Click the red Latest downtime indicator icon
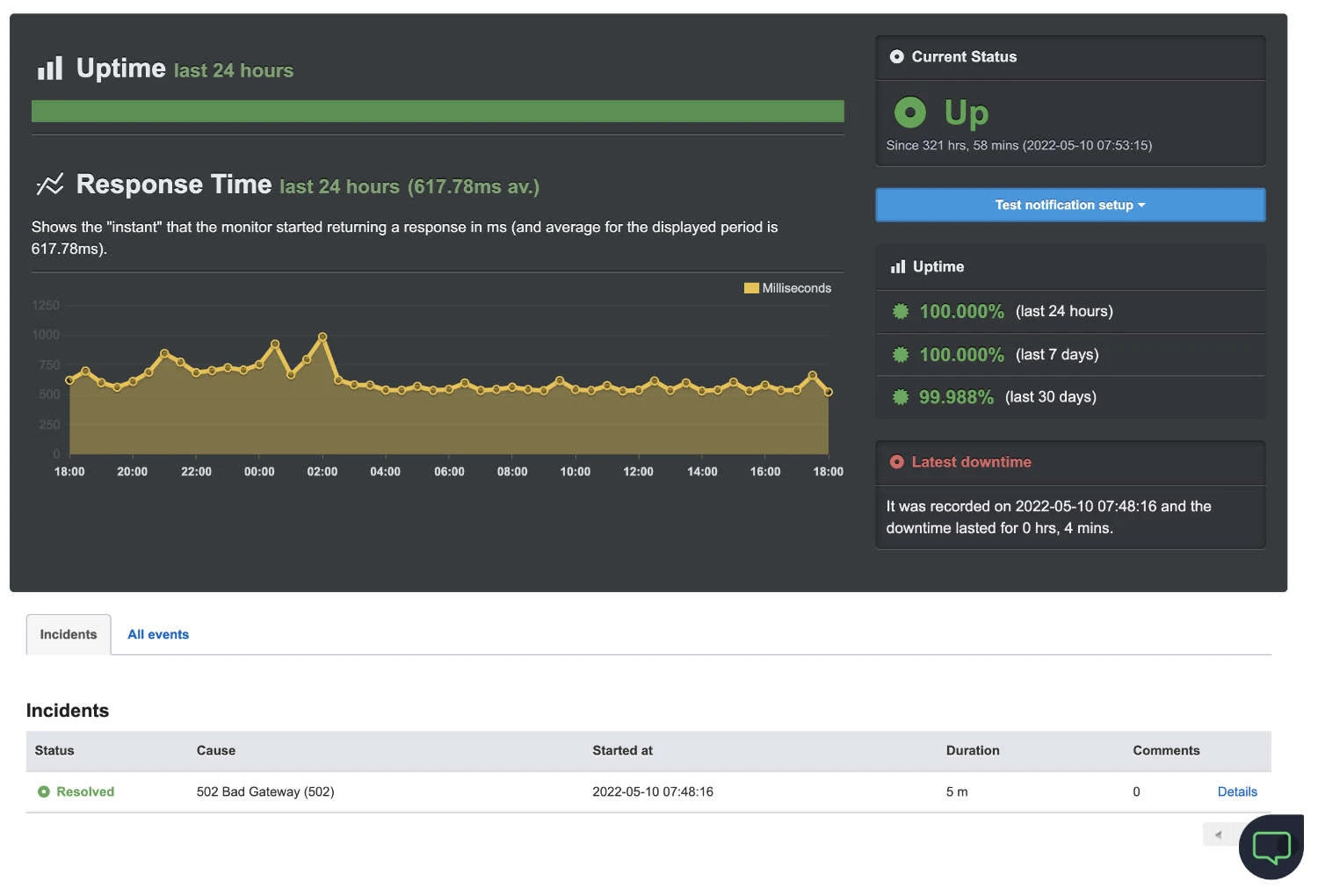The height and width of the screenshot is (896, 1318). coord(895,462)
